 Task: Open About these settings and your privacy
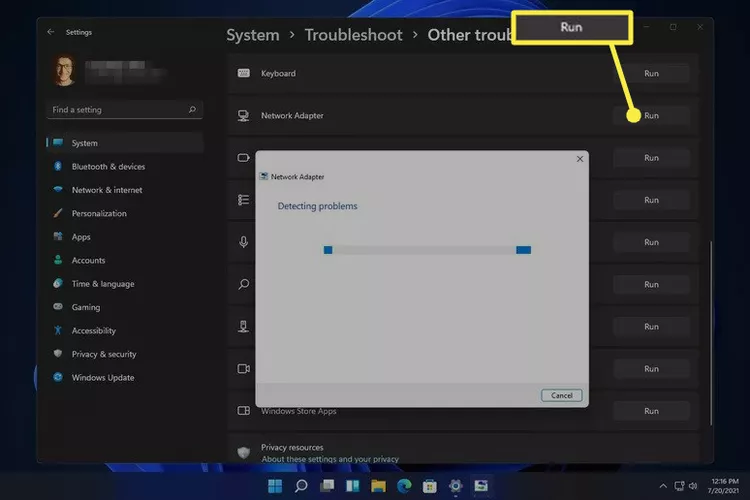pyautogui.click(x=330, y=459)
